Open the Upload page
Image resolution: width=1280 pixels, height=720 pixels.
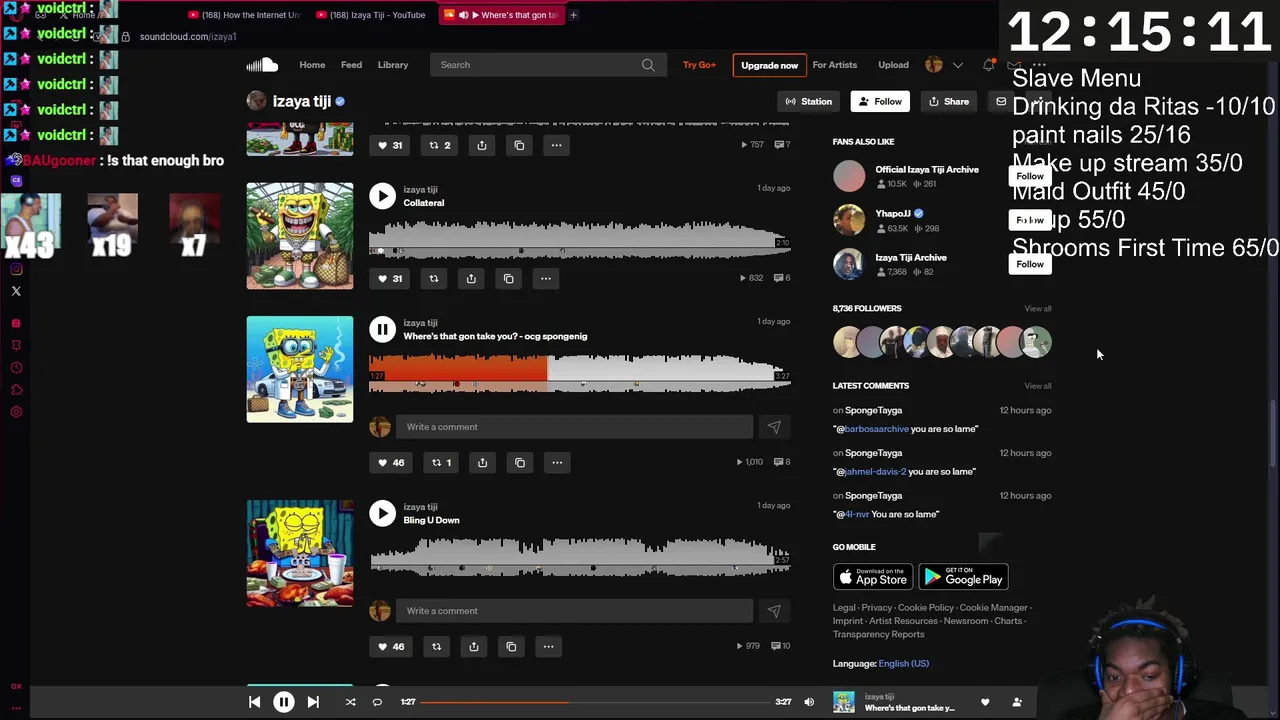click(893, 65)
